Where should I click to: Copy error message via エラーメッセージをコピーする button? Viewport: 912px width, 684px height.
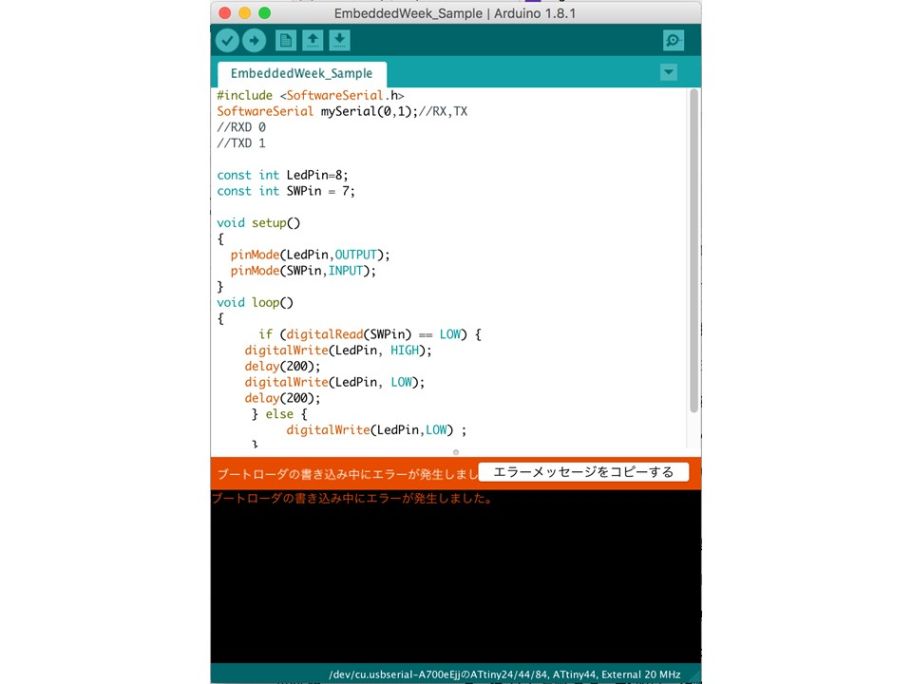pos(583,472)
